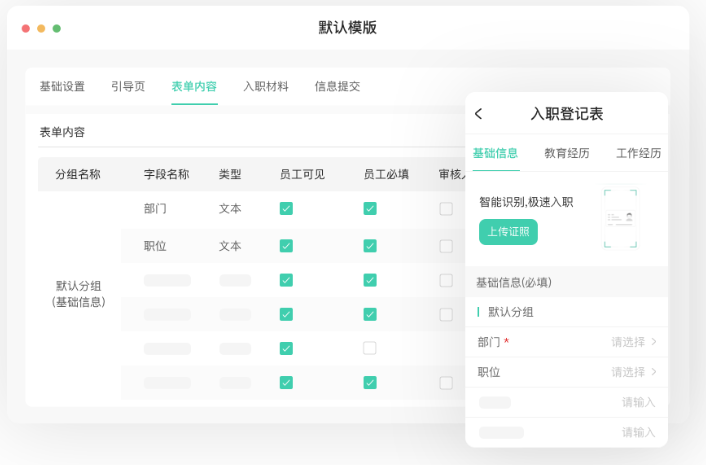This screenshot has width=706, height=465.
Task: Toggle 审核人 checkbox in 部门 row
Action: pos(446,209)
